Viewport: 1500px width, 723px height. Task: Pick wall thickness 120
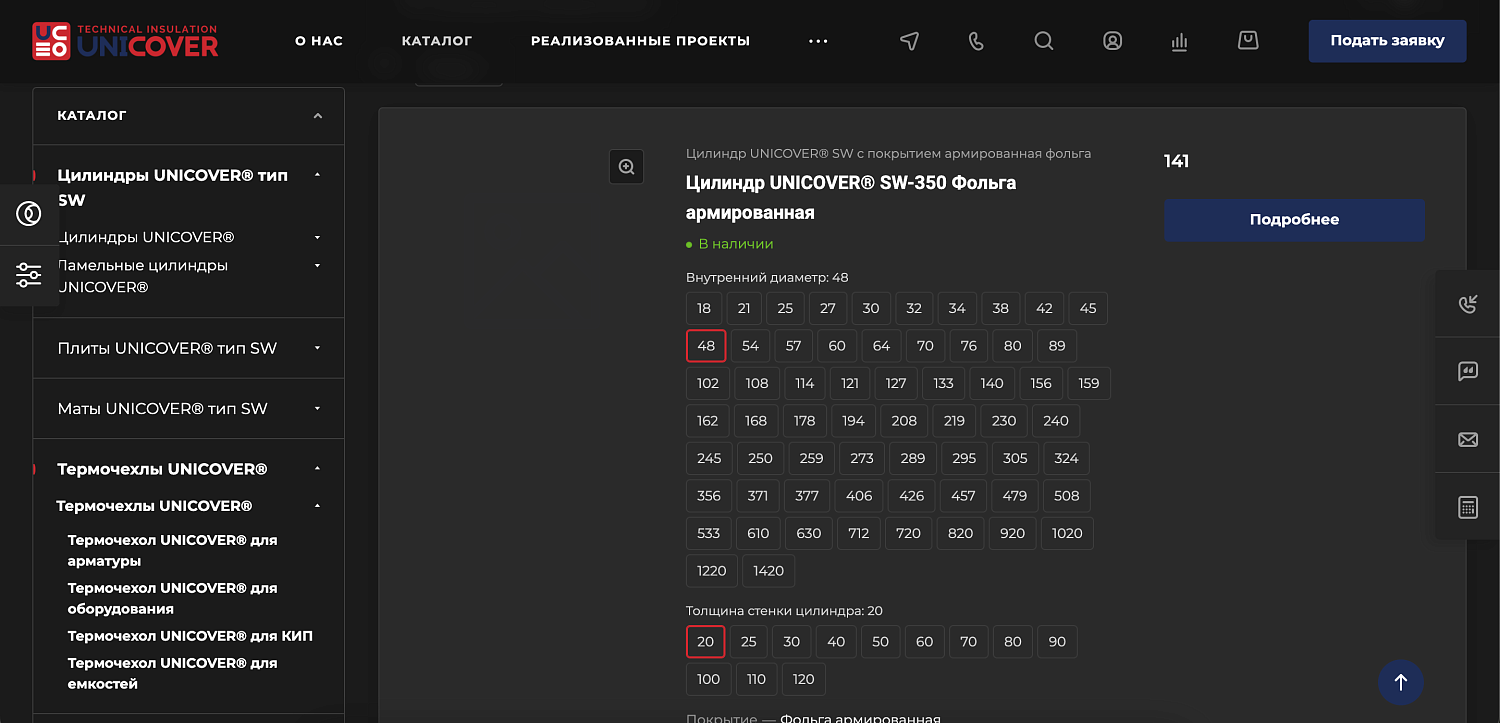click(804, 679)
